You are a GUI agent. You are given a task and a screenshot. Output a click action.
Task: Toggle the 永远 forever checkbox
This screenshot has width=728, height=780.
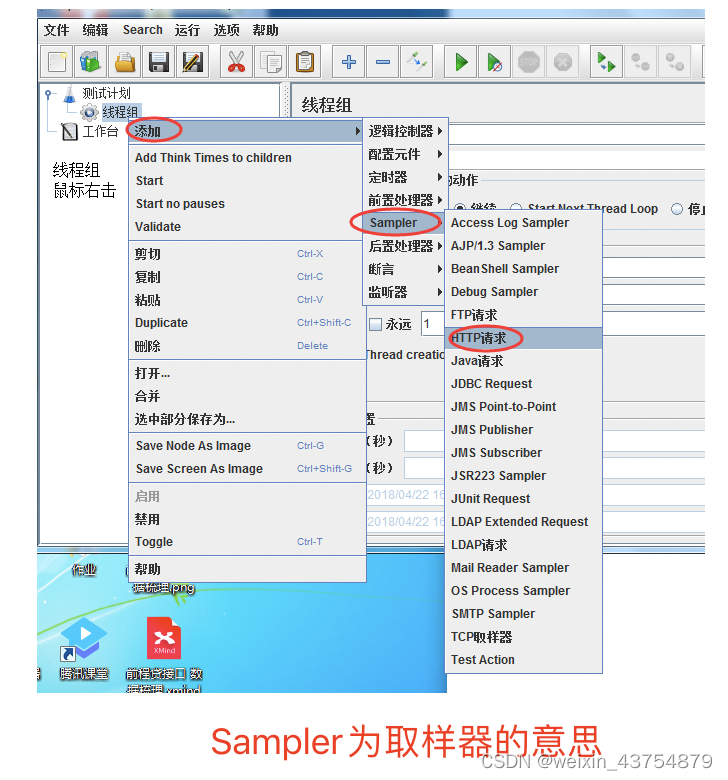point(376,325)
